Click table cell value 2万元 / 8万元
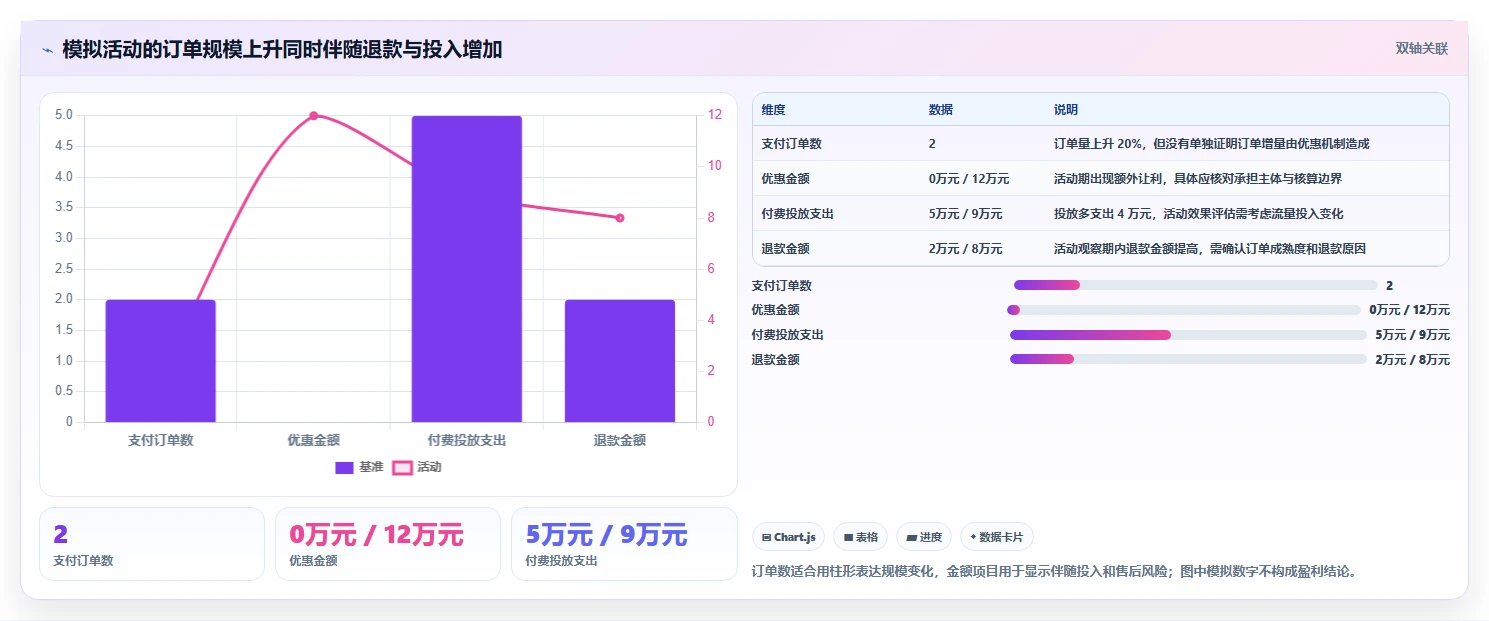The width and height of the screenshot is (1489, 621). coord(965,249)
